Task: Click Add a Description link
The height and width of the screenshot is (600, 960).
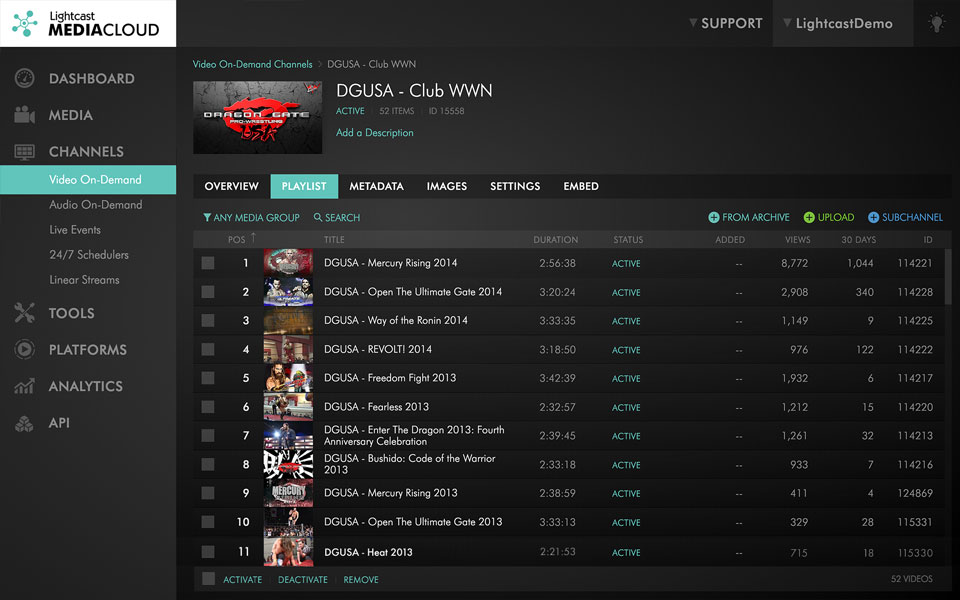Action: 375,132
